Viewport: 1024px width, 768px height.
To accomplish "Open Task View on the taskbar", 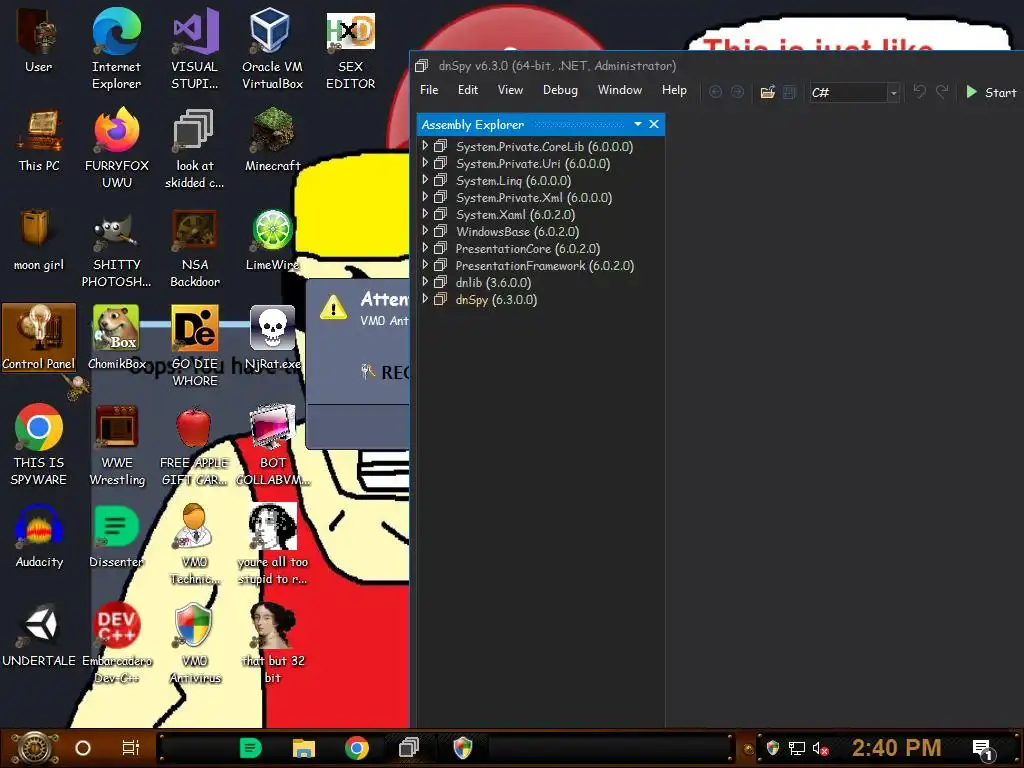I will 131,748.
